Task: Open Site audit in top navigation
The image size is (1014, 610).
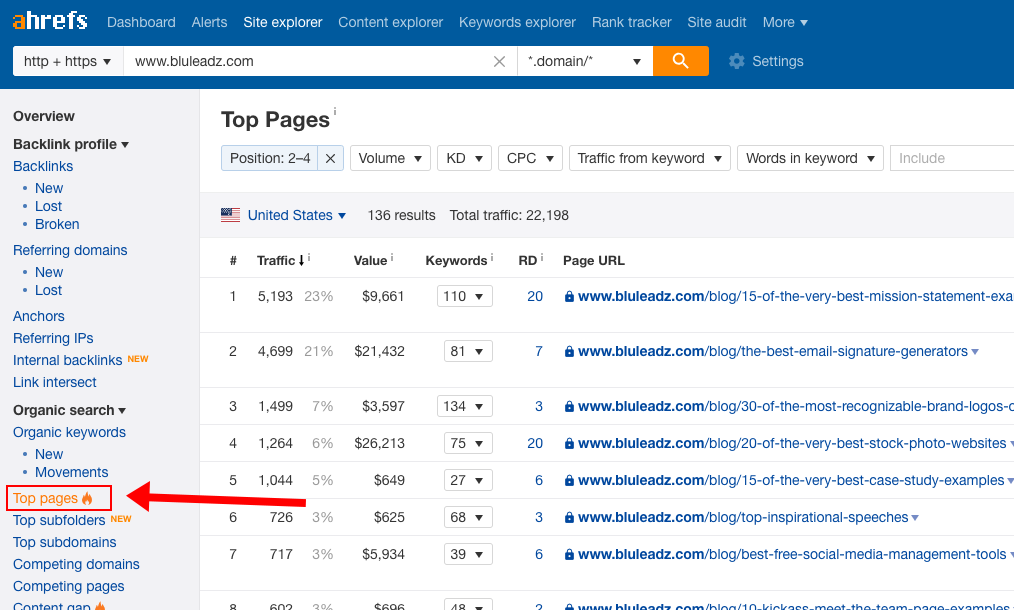Action: (x=717, y=22)
